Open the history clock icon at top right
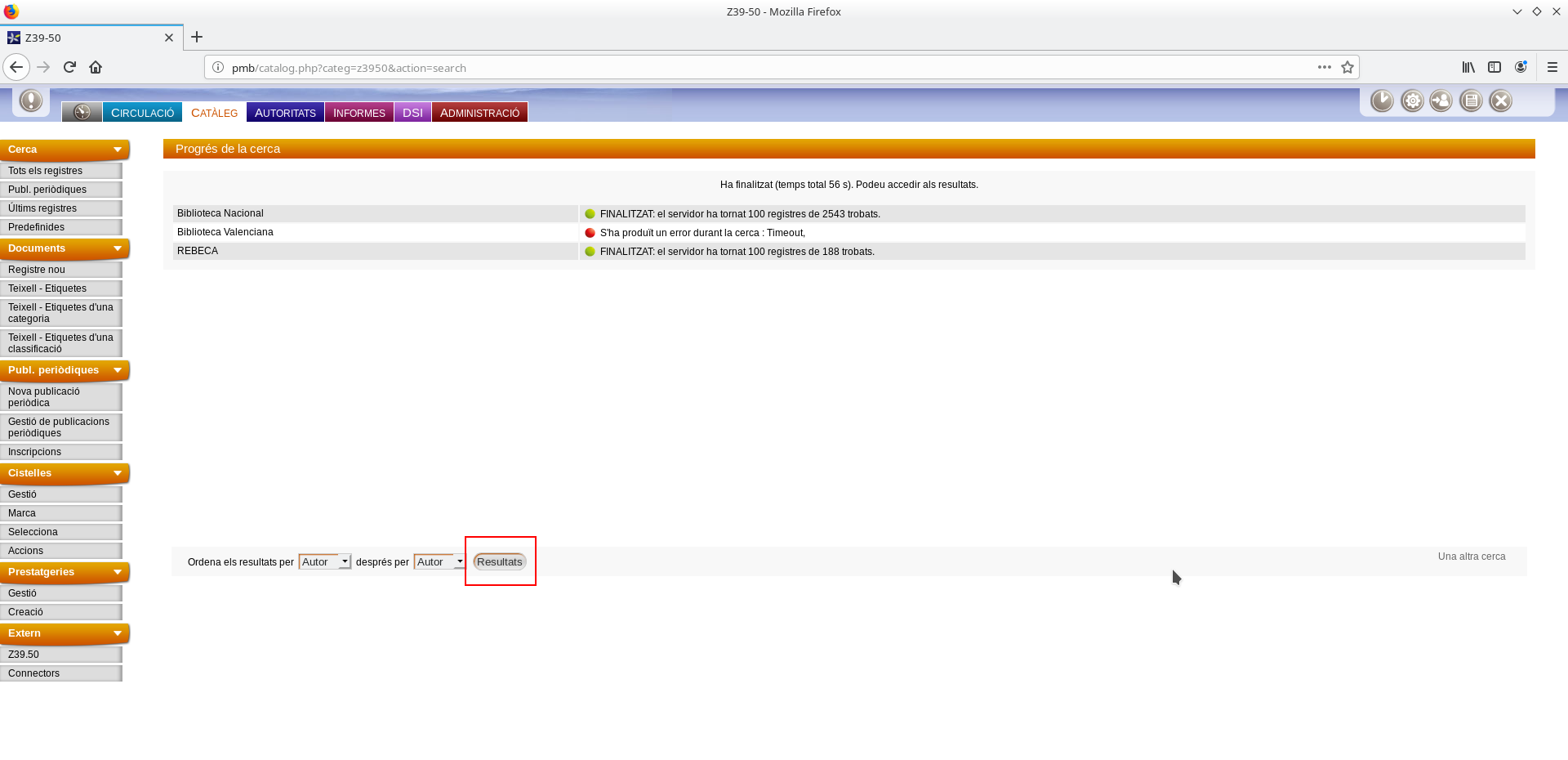 pyautogui.click(x=1382, y=101)
